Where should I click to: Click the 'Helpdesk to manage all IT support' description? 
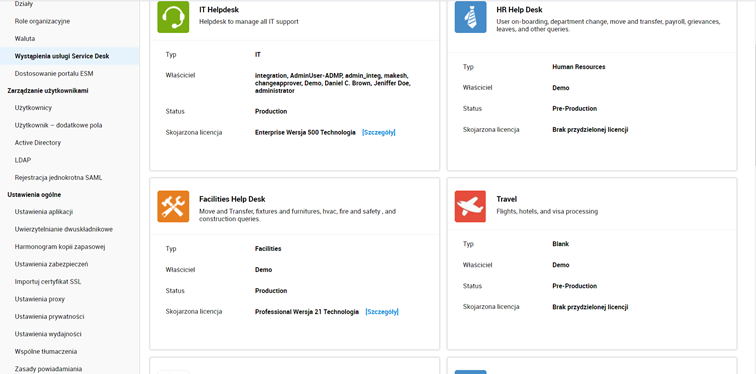249,22
